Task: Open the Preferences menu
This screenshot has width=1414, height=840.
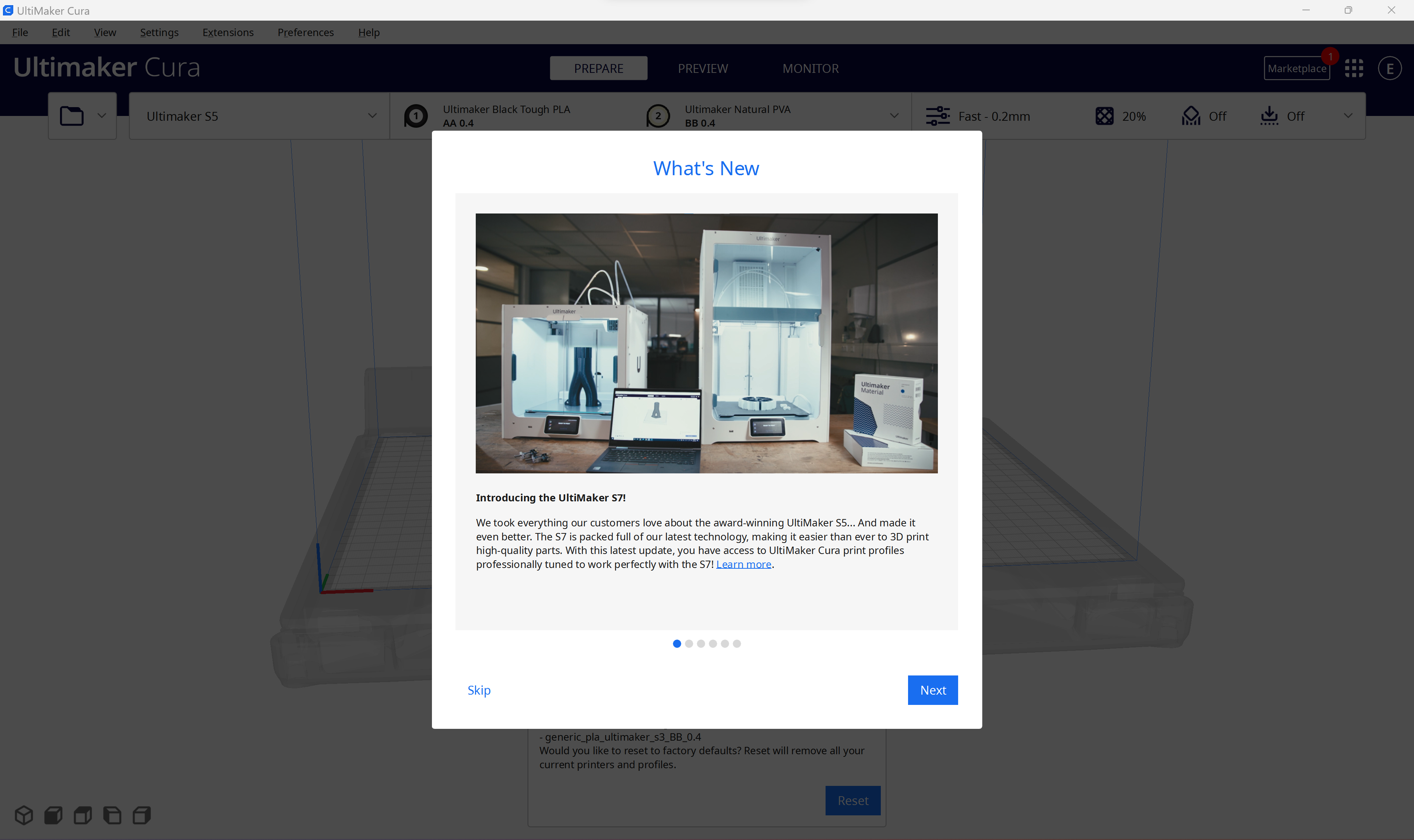Action: pos(305,32)
